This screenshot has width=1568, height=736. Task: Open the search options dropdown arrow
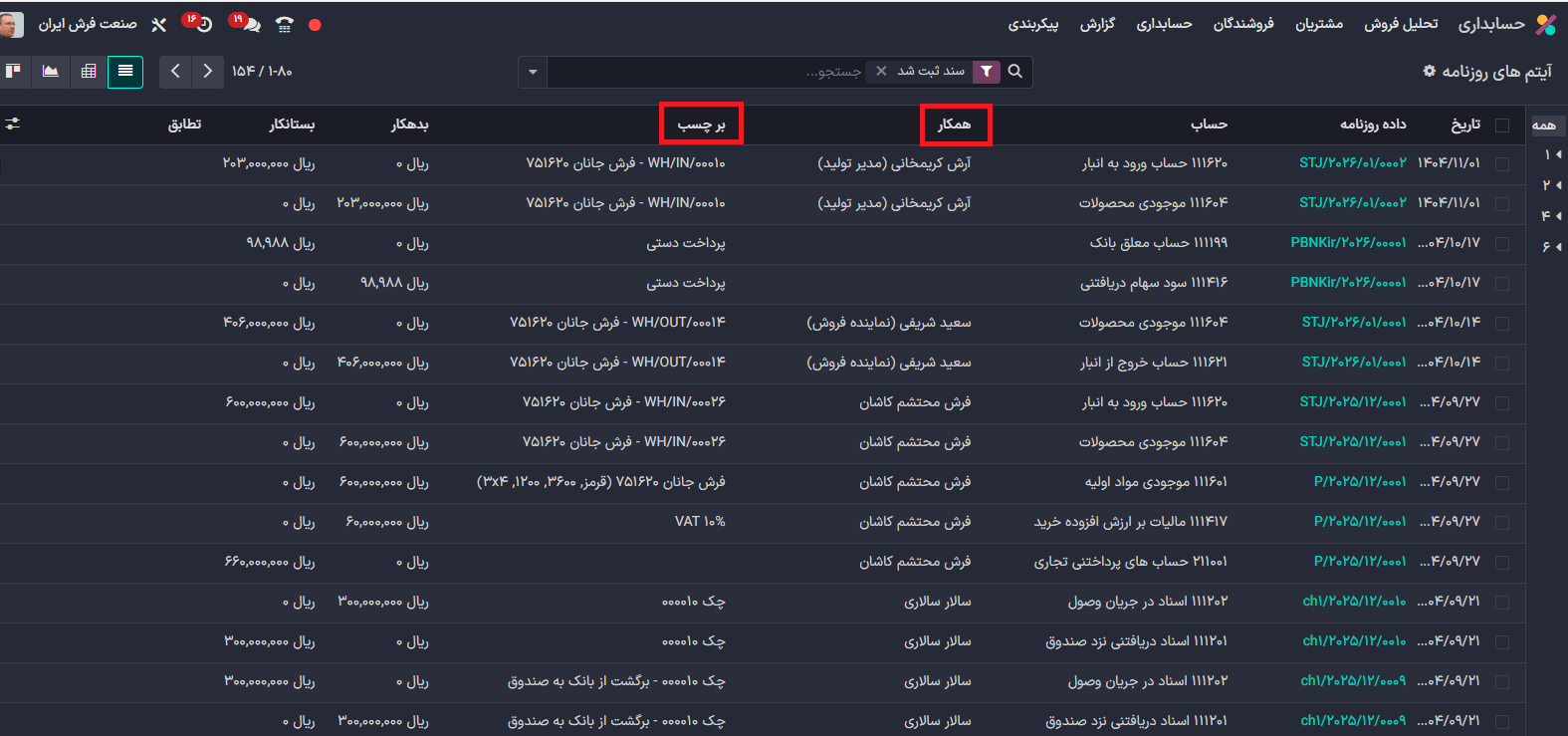click(533, 72)
